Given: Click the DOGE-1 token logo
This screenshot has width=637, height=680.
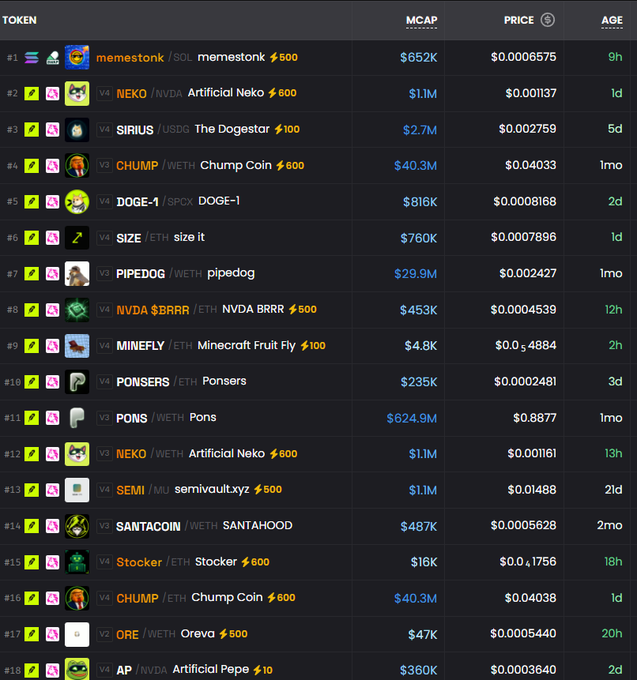Looking at the screenshot, I should coord(77,202).
